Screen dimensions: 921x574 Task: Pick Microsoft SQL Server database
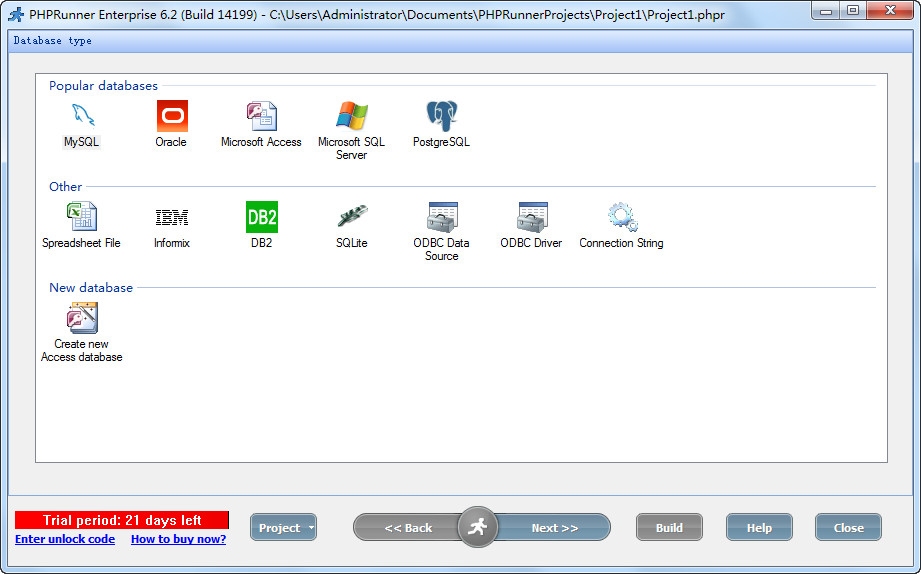(351, 117)
